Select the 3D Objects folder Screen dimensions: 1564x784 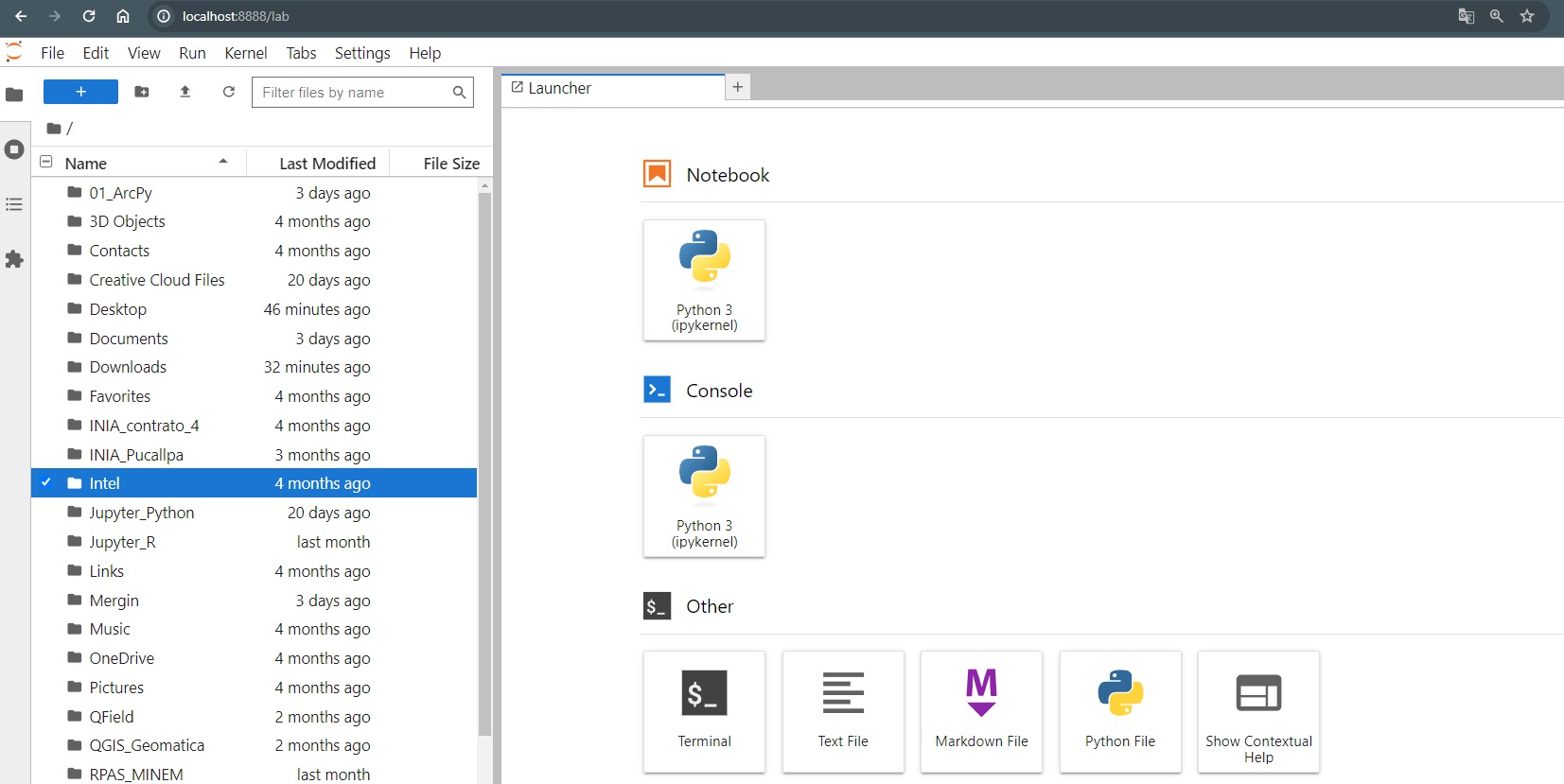pyautogui.click(x=254, y=221)
